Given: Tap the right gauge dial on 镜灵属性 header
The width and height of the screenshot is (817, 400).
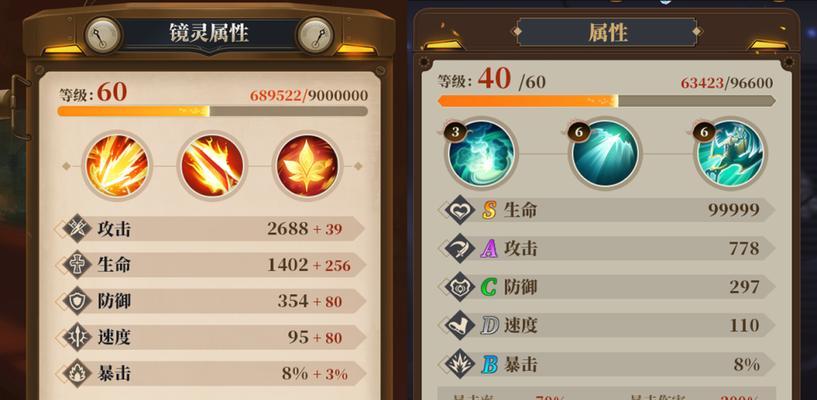Looking at the screenshot, I should pos(315,35).
